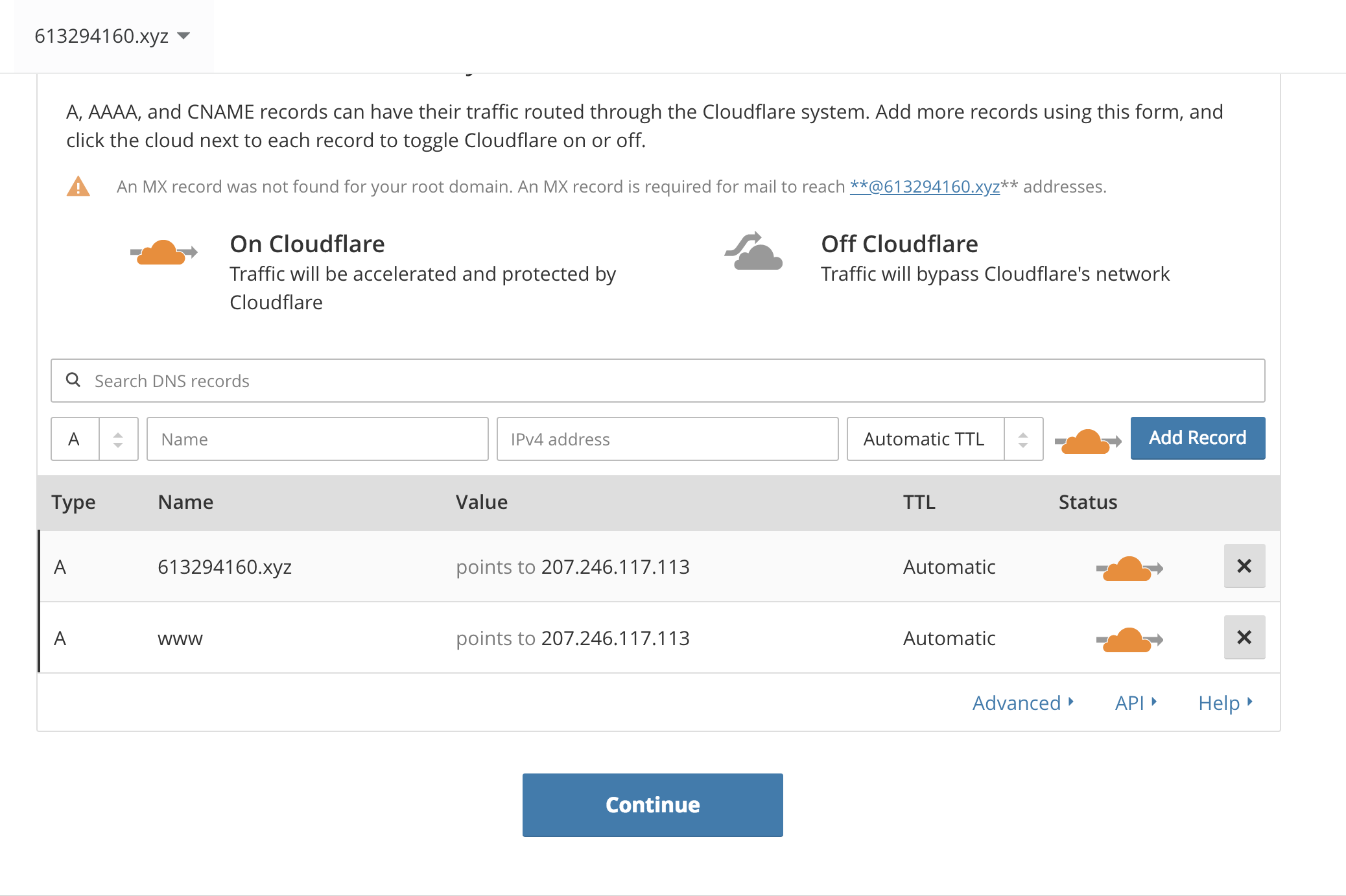Click the IPv4 address input field
Viewport: 1346px width, 896px height.
(x=667, y=439)
